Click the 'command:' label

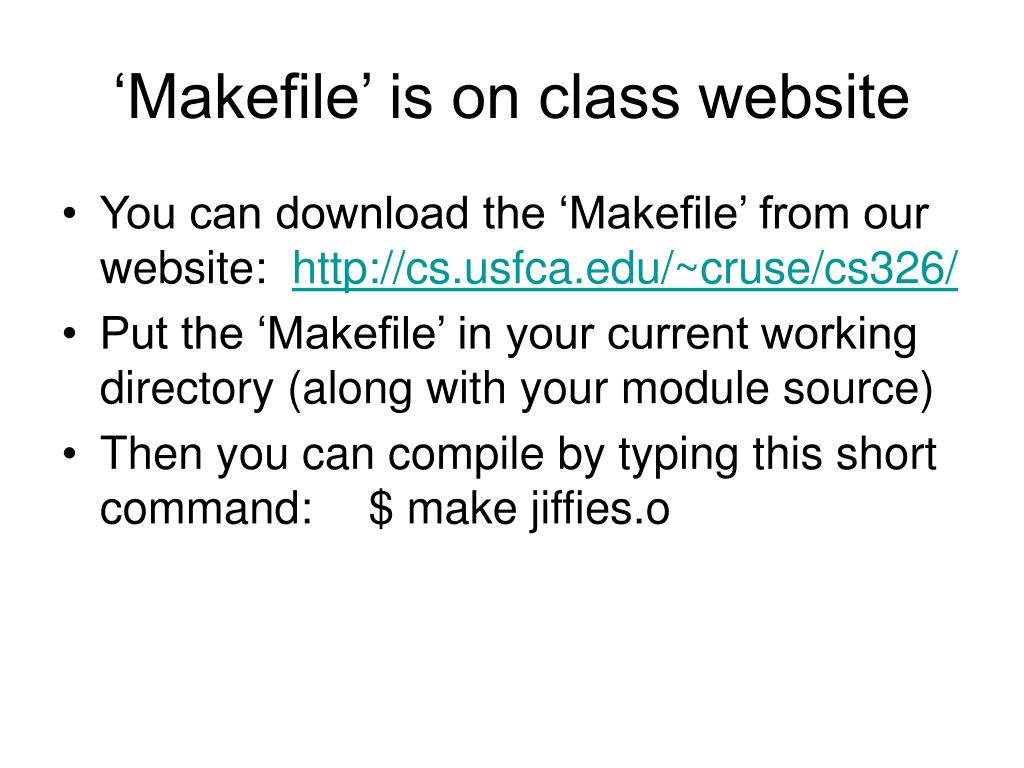click(x=206, y=508)
